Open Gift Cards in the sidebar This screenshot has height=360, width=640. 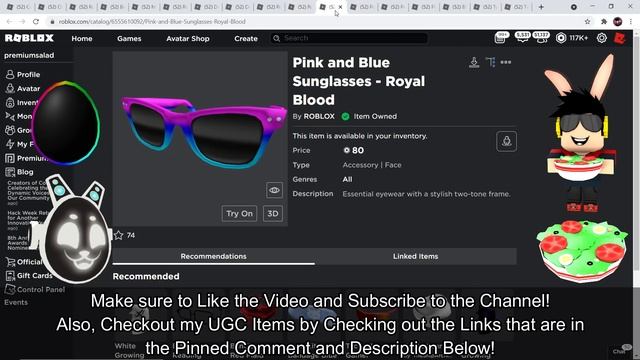pyautogui.click(x=29, y=276)
